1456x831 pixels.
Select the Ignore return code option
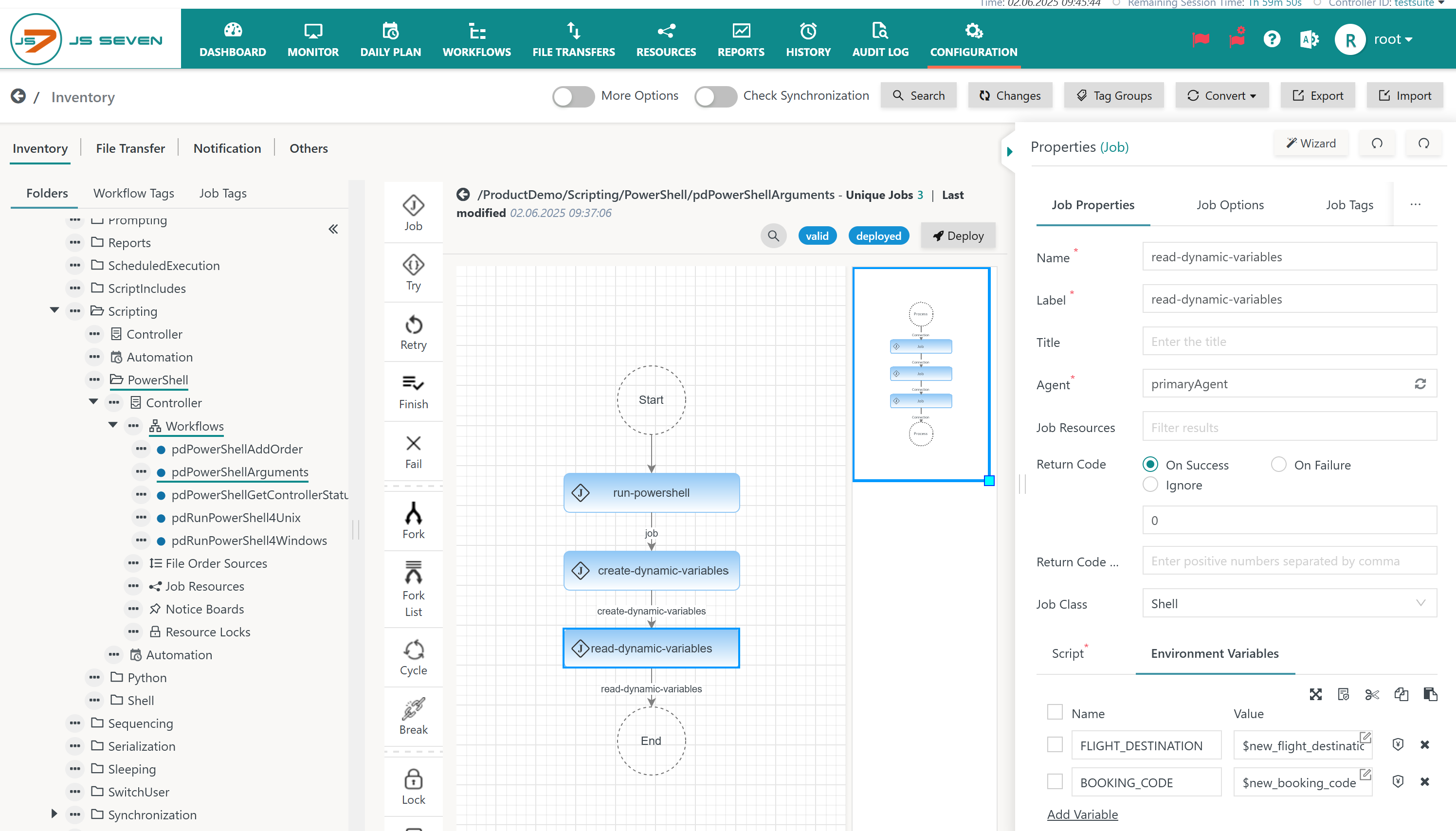tap(1150, 484)
